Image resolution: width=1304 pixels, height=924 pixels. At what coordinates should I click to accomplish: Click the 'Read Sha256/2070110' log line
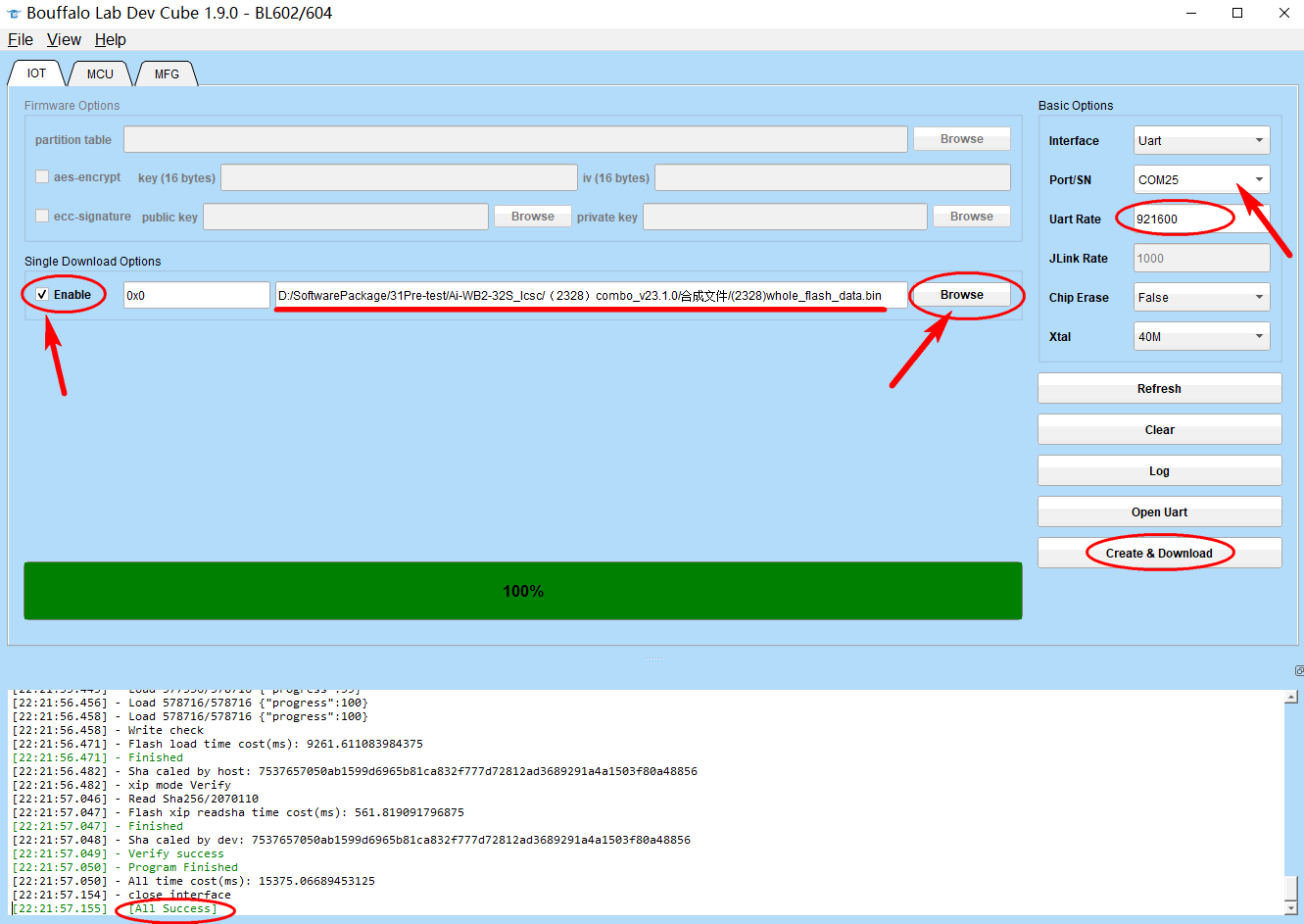coord(135,799)
